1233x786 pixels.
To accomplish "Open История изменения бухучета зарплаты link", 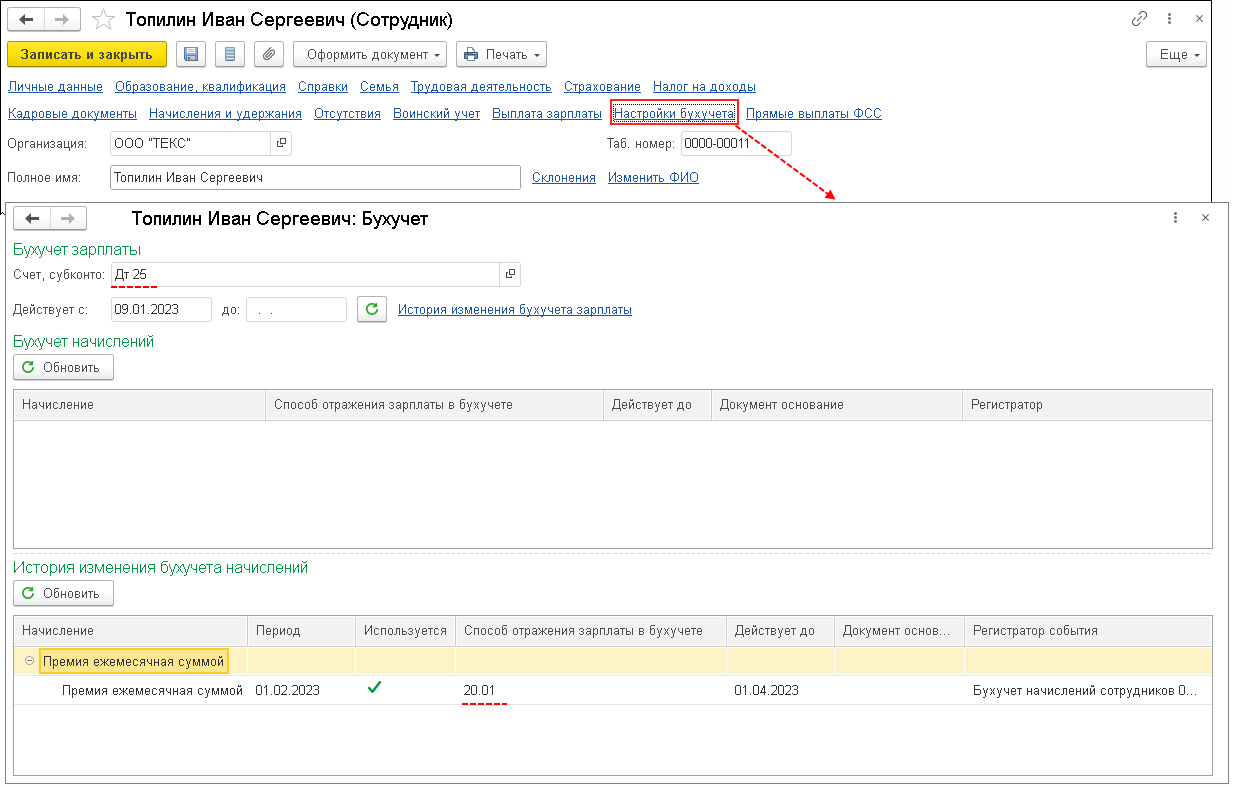I will (514, 310).
